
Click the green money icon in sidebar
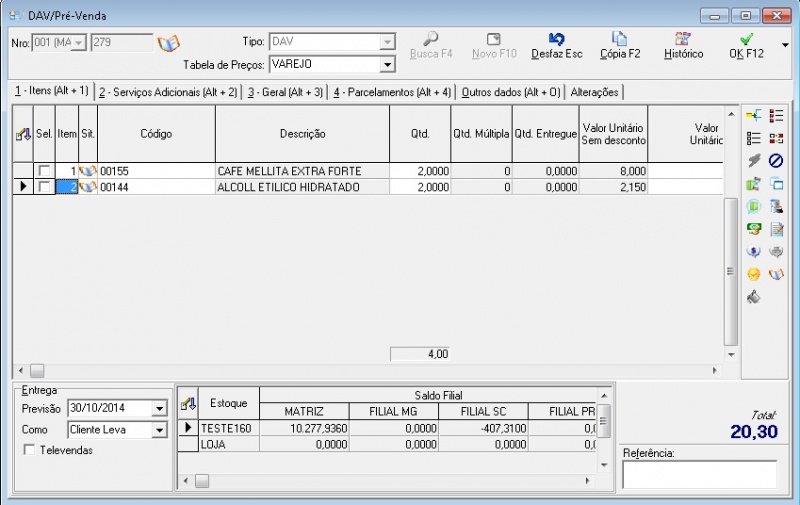tap(754, 228)
